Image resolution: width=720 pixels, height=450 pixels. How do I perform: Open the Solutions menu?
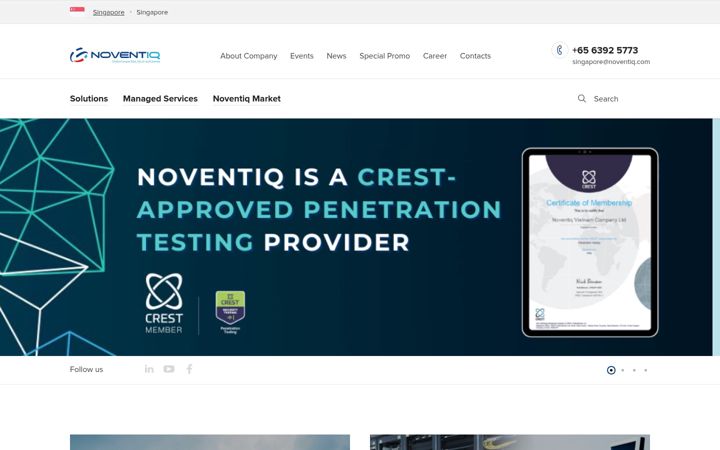click(x=89, y=99)
